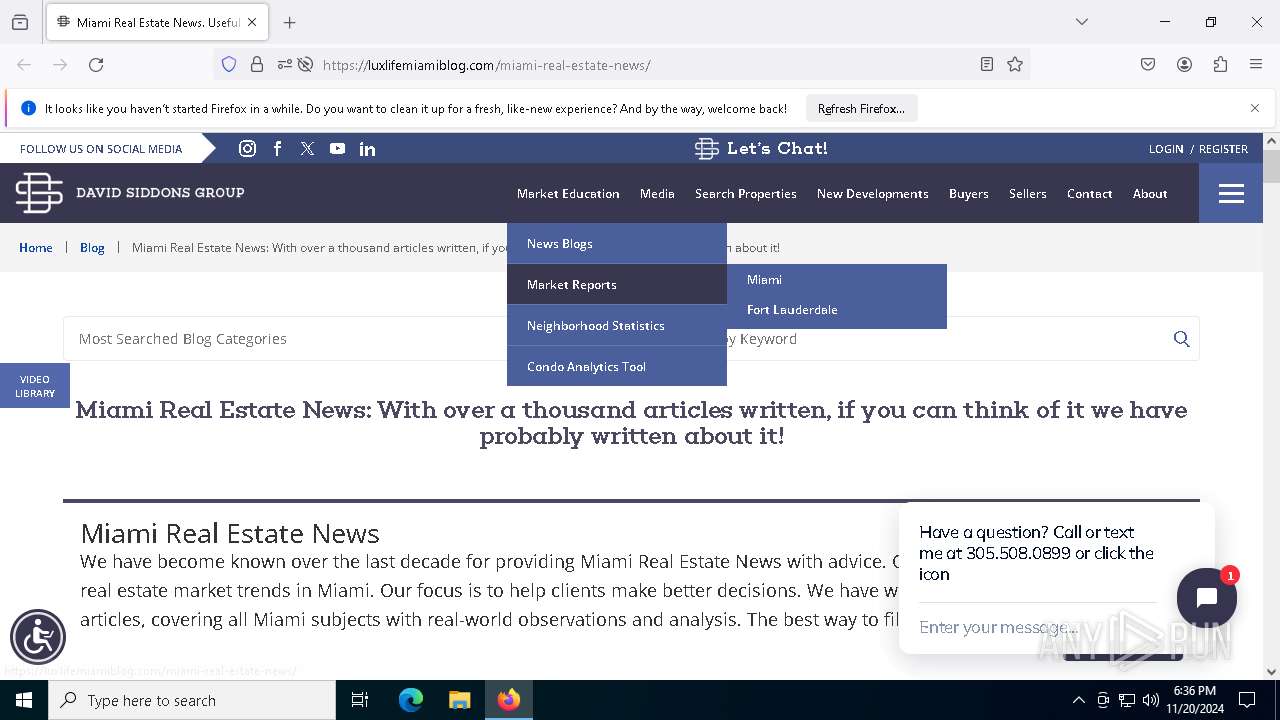Click the Firefox taskbar icon
Image resolution: width=1280 pixels, height=720 pixels.
tap(509, 700)
